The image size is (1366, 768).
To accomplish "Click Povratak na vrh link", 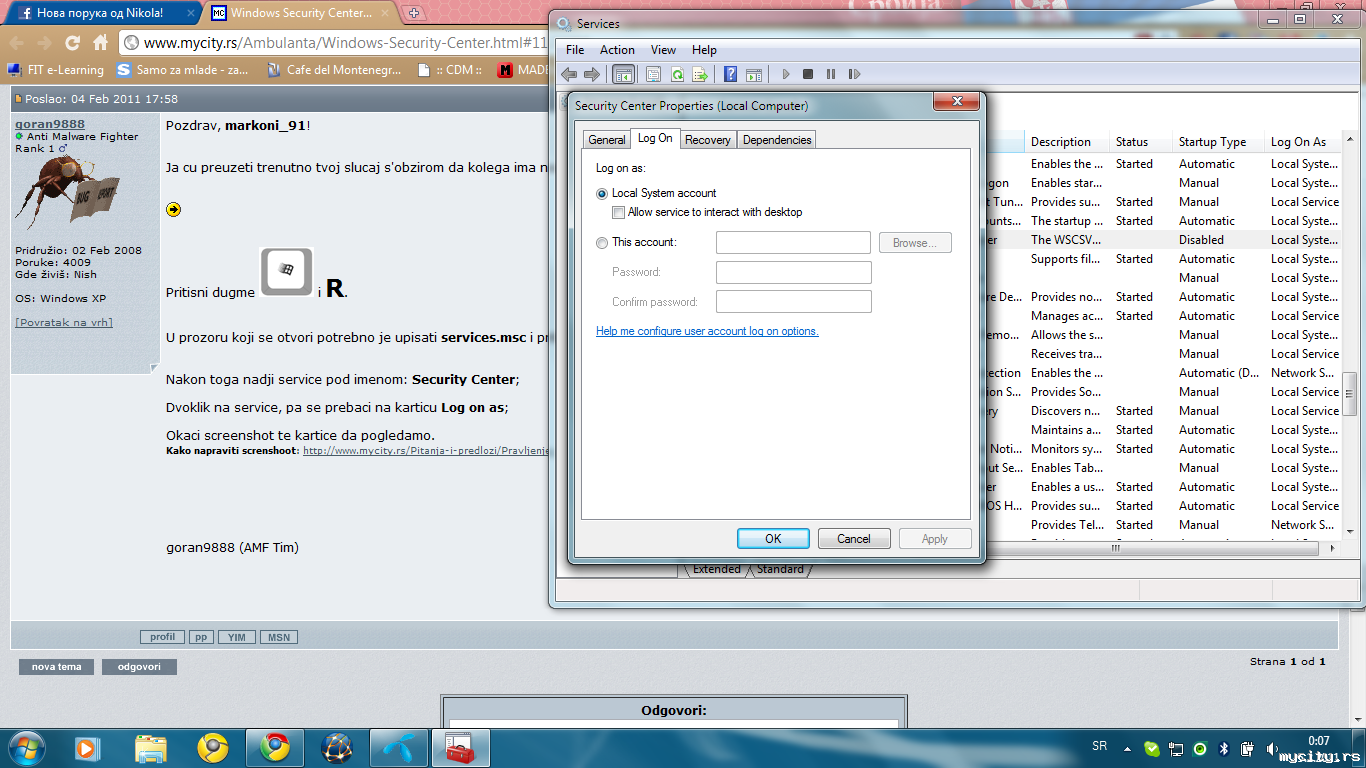I will (64, 322).
